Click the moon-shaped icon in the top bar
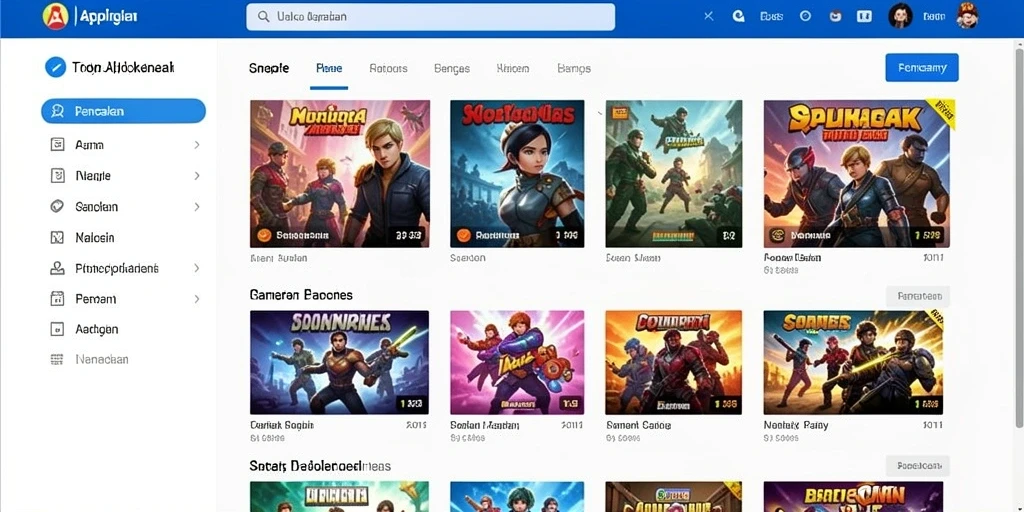 click(739, 16)
